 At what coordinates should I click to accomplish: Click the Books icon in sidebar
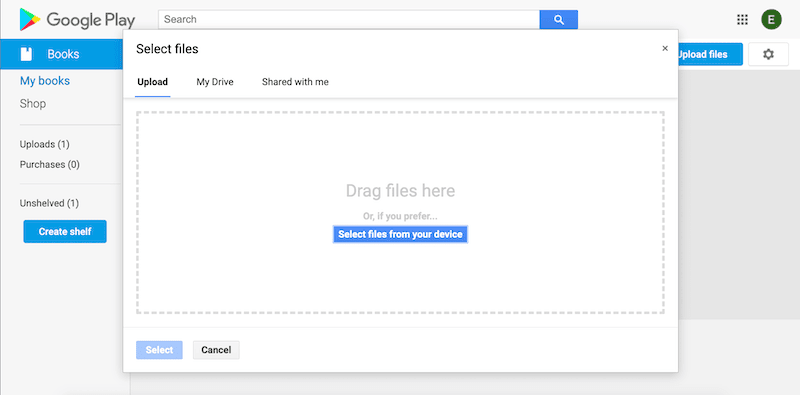click(26, 54)
